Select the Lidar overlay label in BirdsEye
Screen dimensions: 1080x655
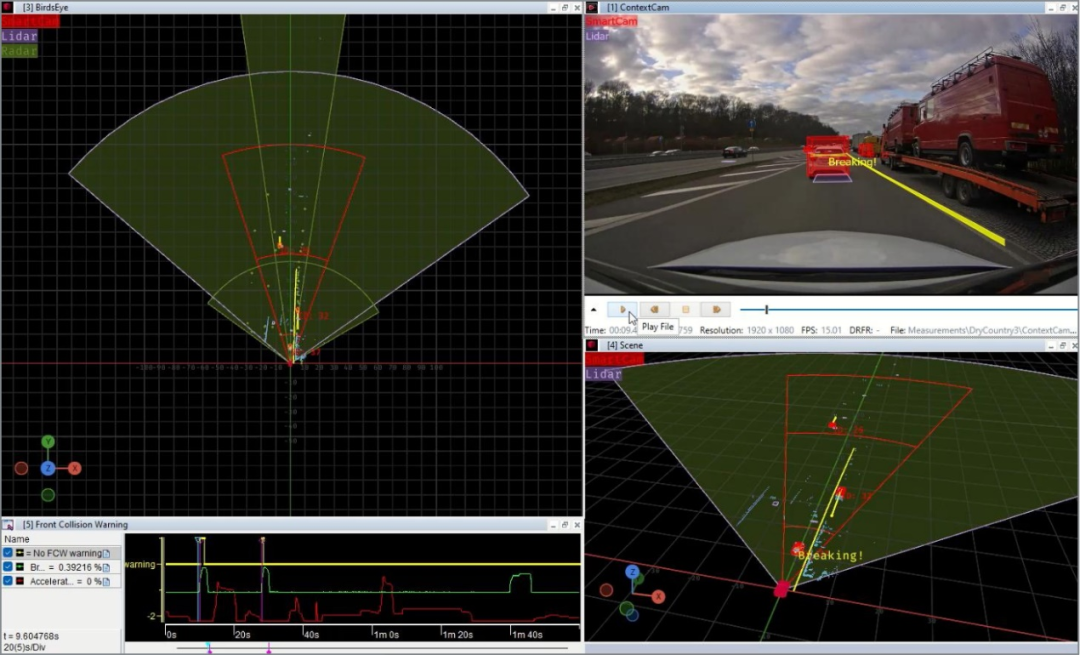pos(19,36)
